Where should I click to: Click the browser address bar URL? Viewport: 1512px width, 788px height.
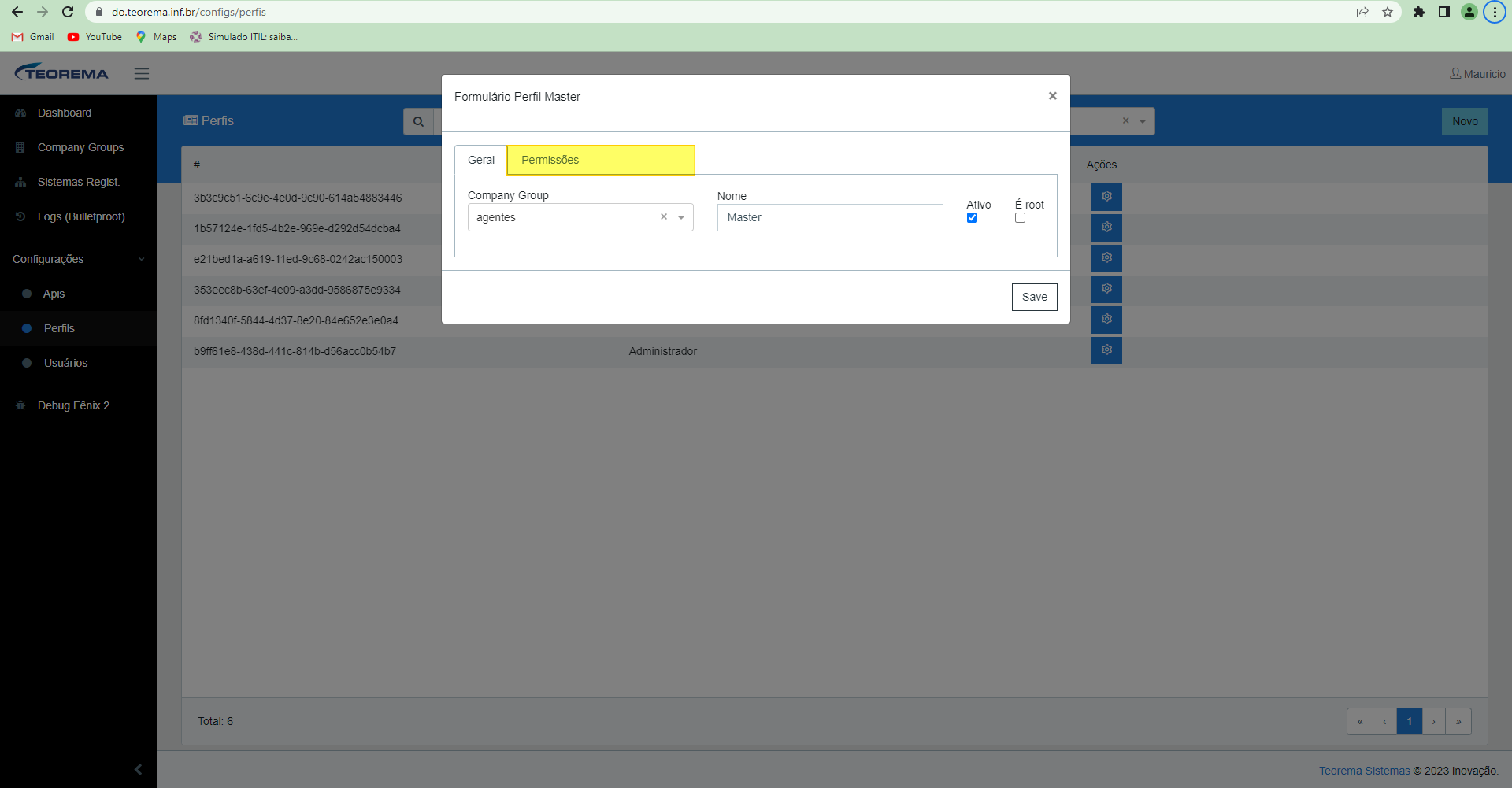pyautogui.click(x=189, y=12)
